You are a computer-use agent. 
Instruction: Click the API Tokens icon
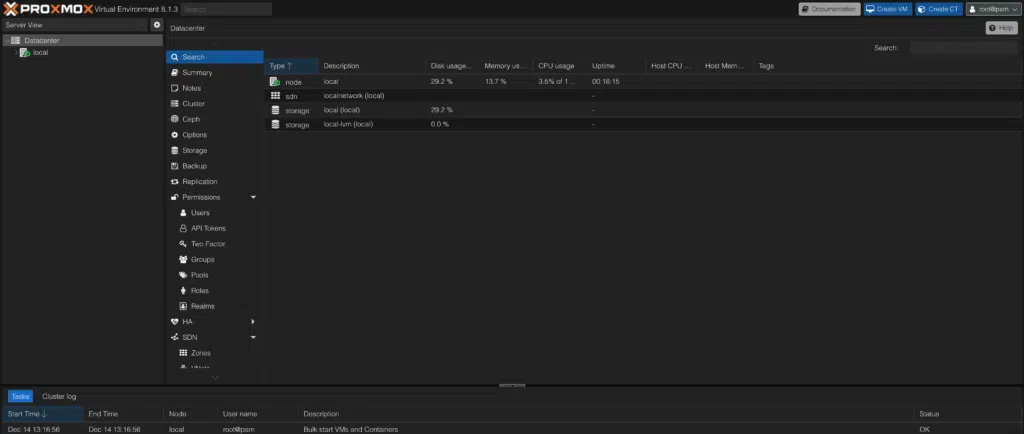pos(184,228)
